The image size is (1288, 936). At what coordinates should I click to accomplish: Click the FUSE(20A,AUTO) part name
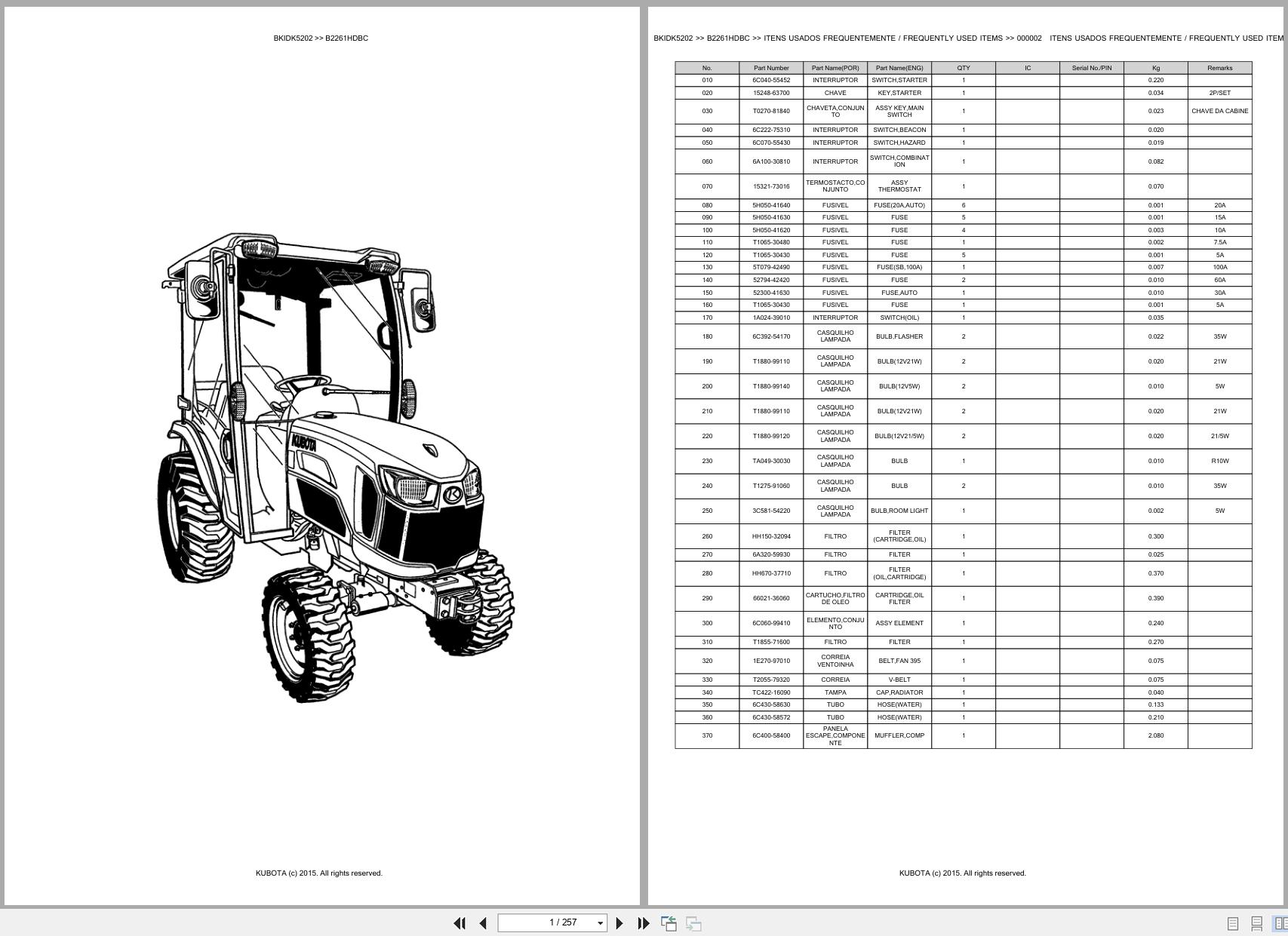(899, 205)
